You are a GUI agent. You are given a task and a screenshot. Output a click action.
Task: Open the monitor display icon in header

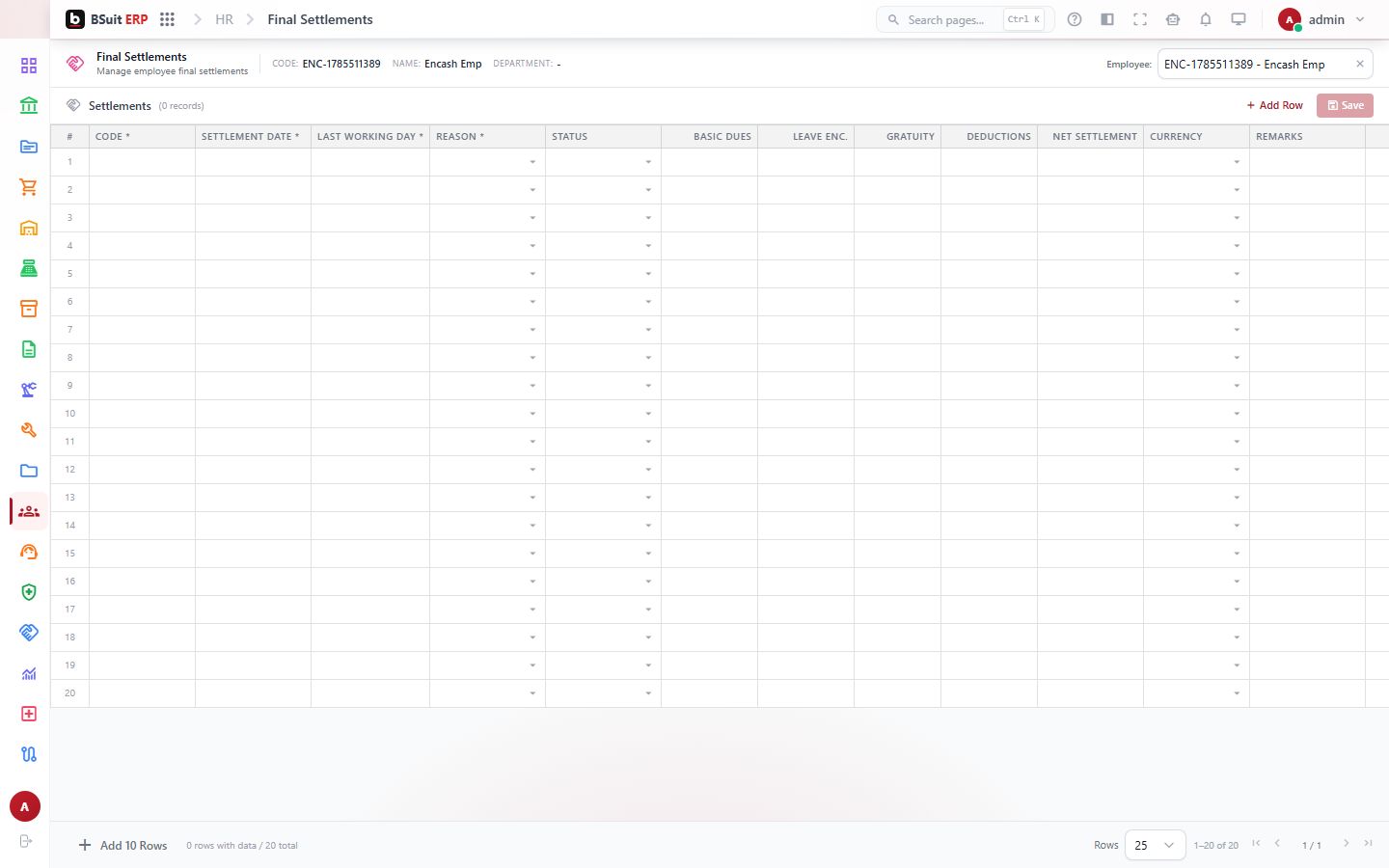pos(1239,19)
